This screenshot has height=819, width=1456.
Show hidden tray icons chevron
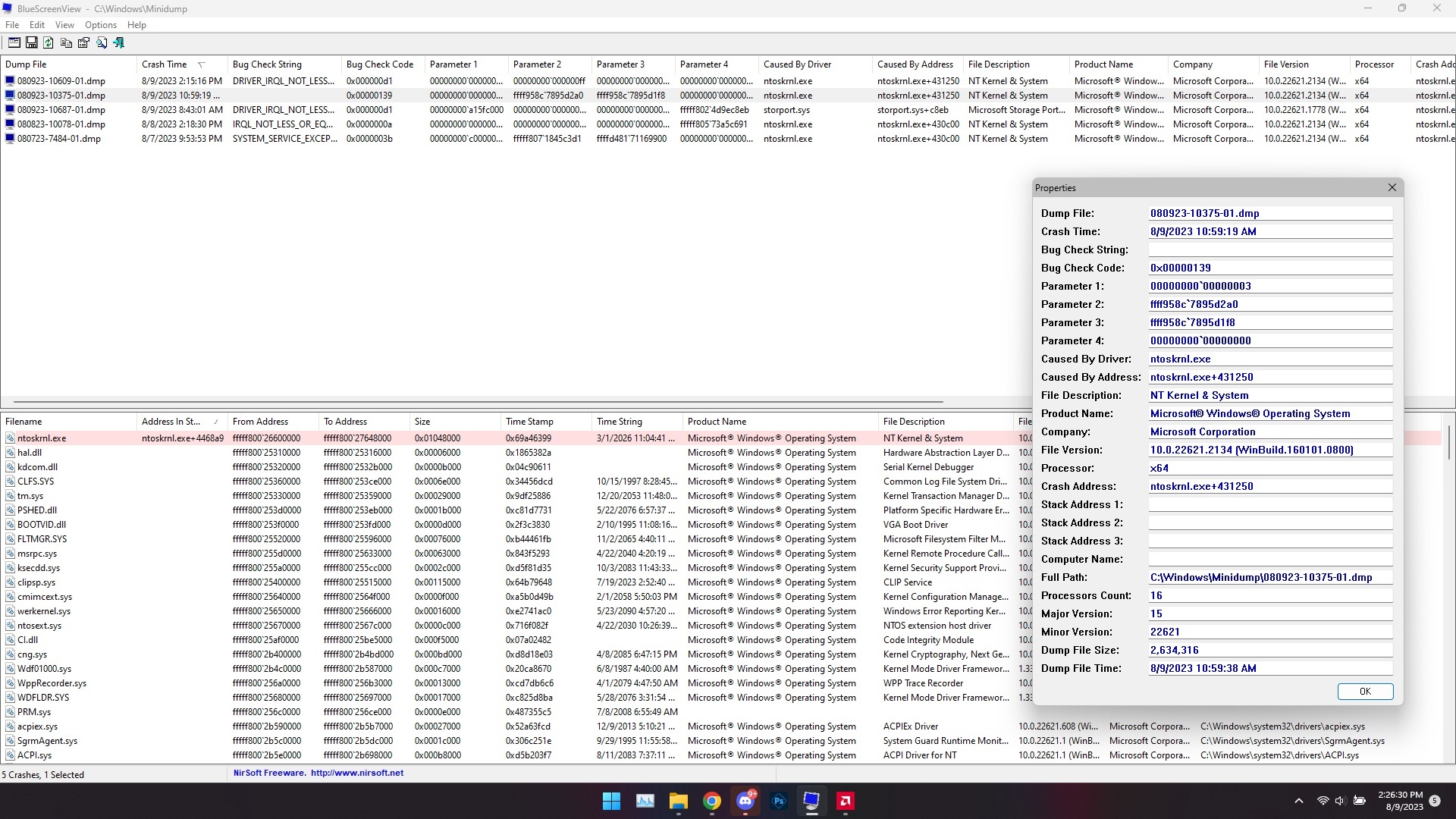pyautogui.click(x=1299, y=801)
